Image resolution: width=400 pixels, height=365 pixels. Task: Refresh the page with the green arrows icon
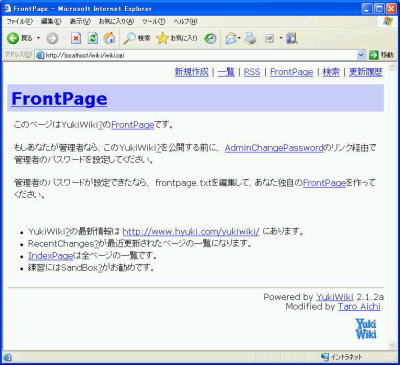tap(92, 38)
